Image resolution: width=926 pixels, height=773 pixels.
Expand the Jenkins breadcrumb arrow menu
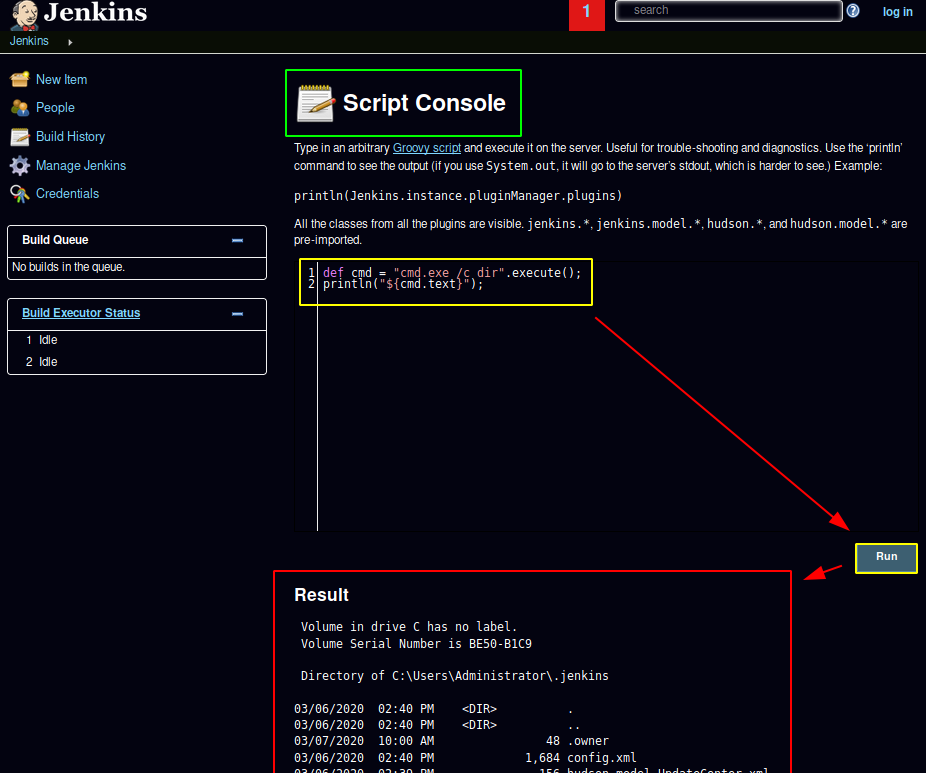coord(70,42)
